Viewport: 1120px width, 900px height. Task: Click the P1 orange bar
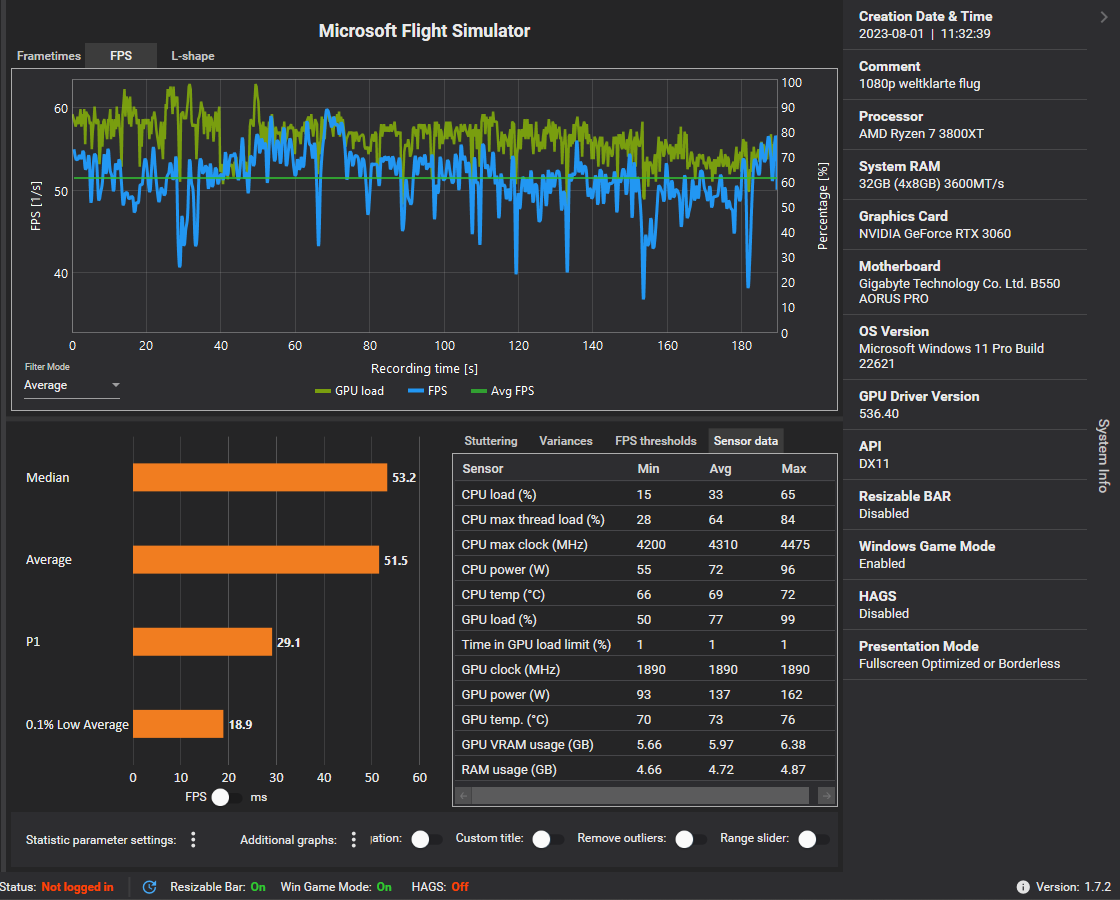tap(202, 641)
